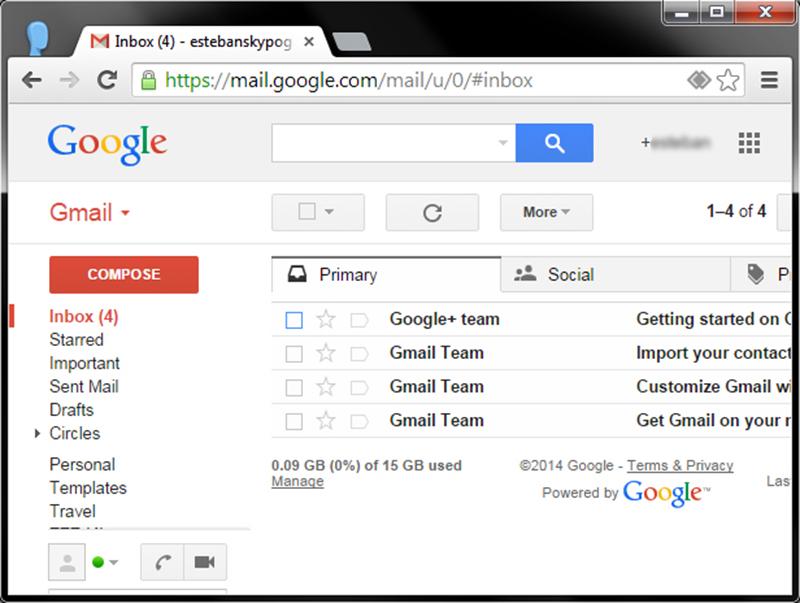
Task: Open the Google apps grid
Action: [749, 143]
